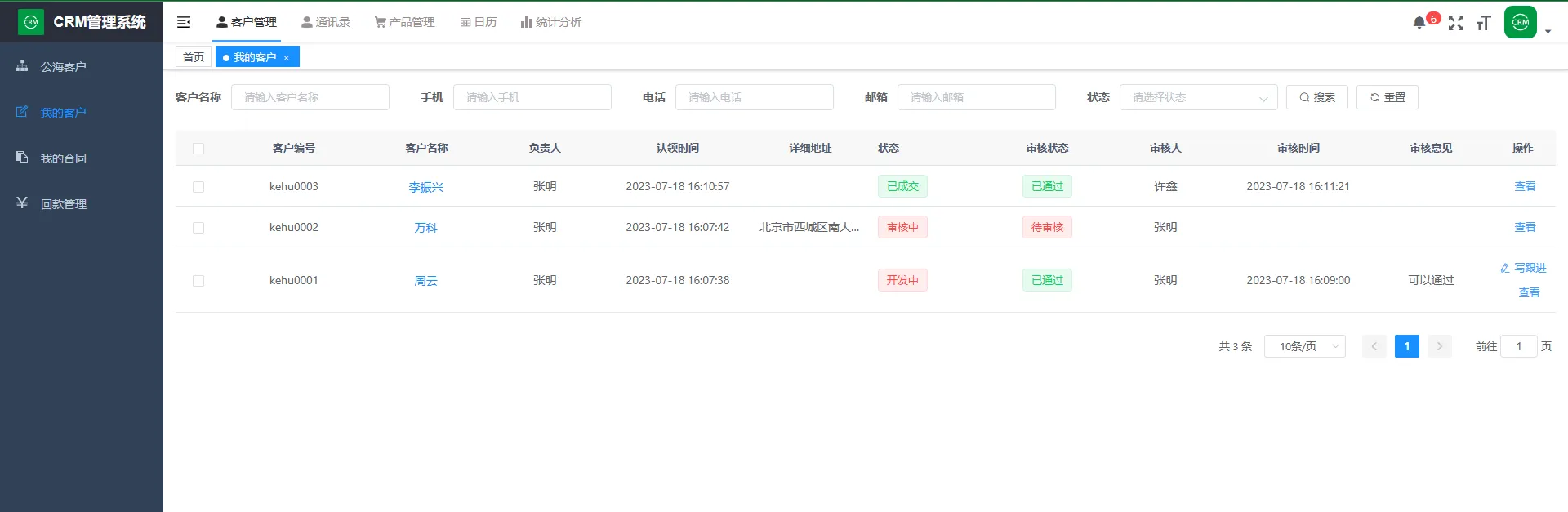The height and width of the screenshot is (512, 1568).
Task: Click the 搜索 button
Action: 1317,97
